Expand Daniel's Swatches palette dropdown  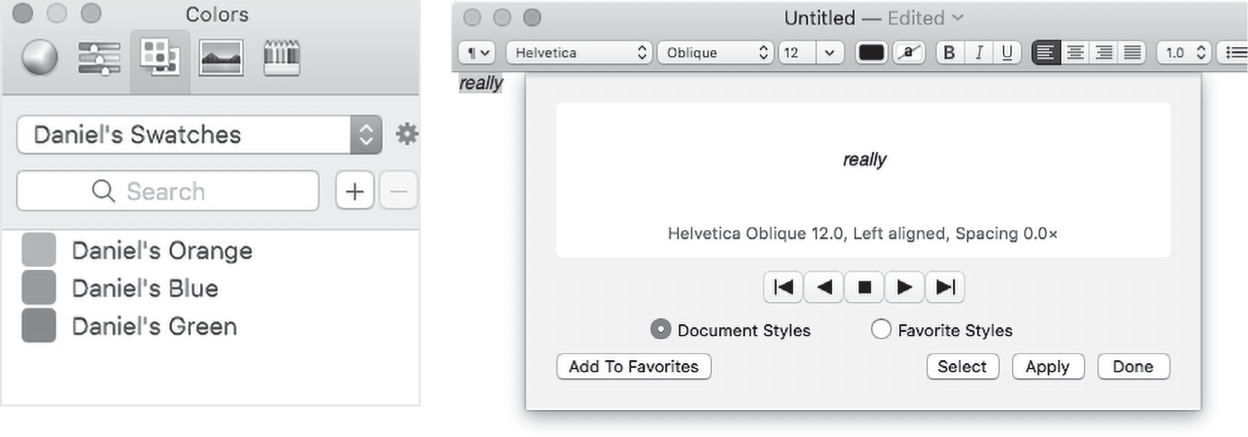click(199, 134)
